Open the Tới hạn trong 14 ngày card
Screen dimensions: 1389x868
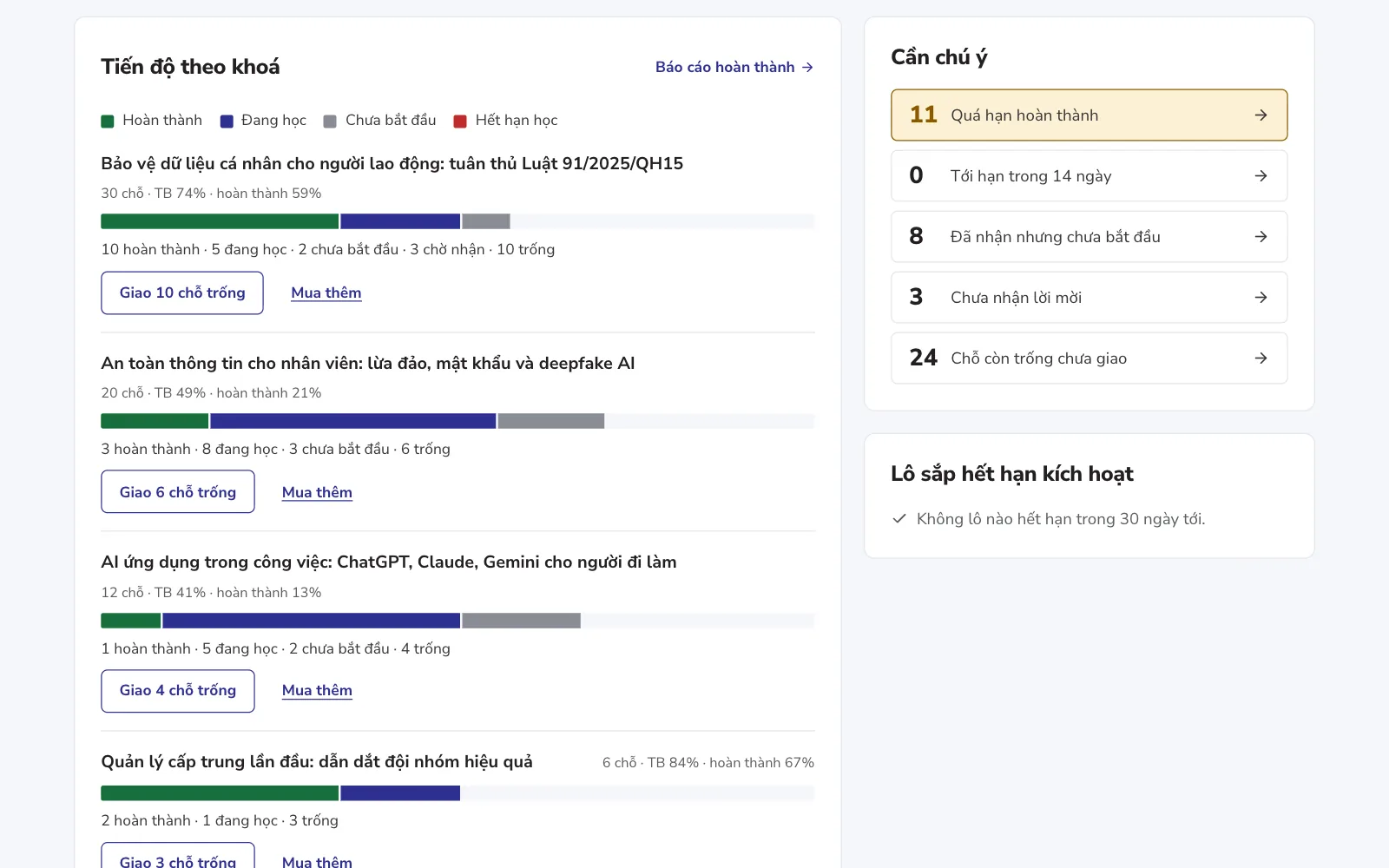pyautogui.click(x=1089, y=176)
